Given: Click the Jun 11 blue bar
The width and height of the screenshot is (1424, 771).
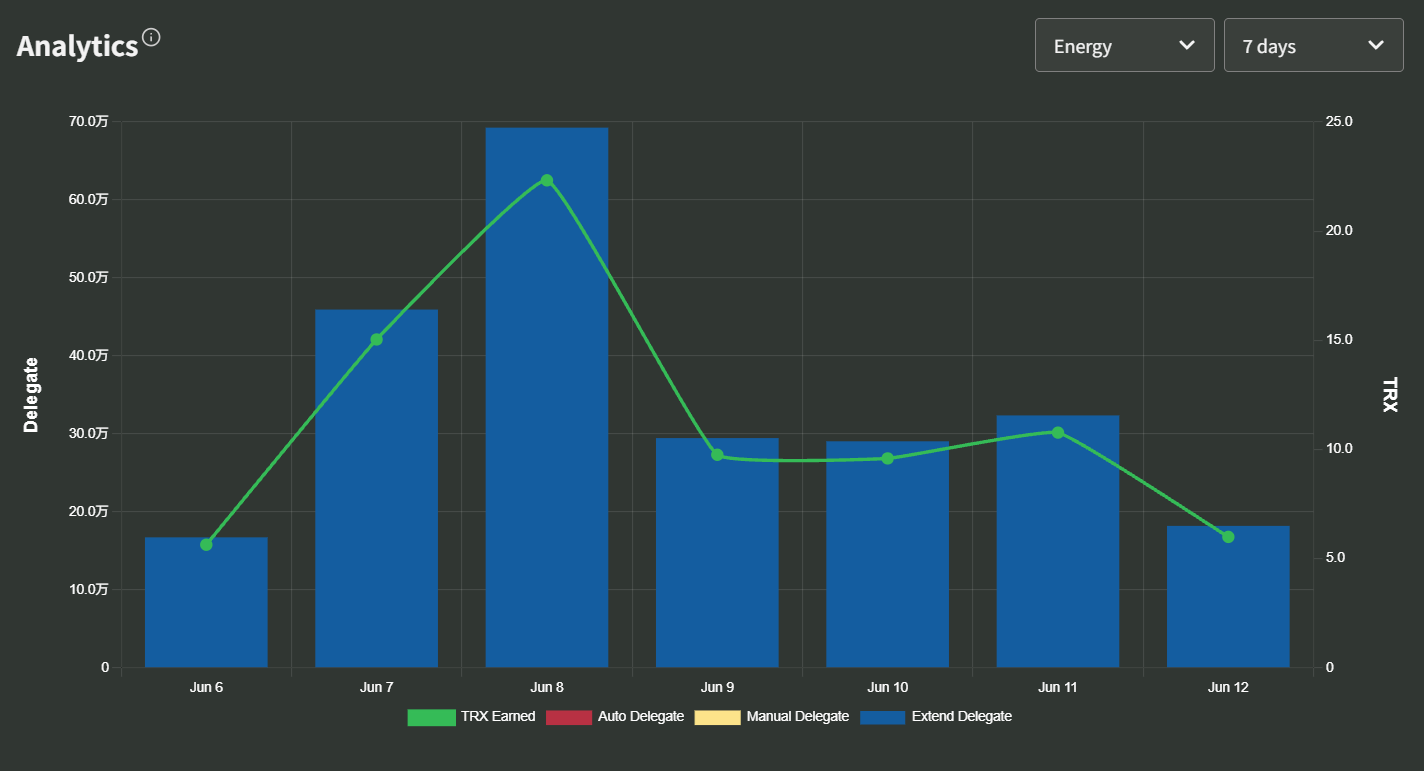Looking at the screenshot, I should click(x=1058, y=541).
